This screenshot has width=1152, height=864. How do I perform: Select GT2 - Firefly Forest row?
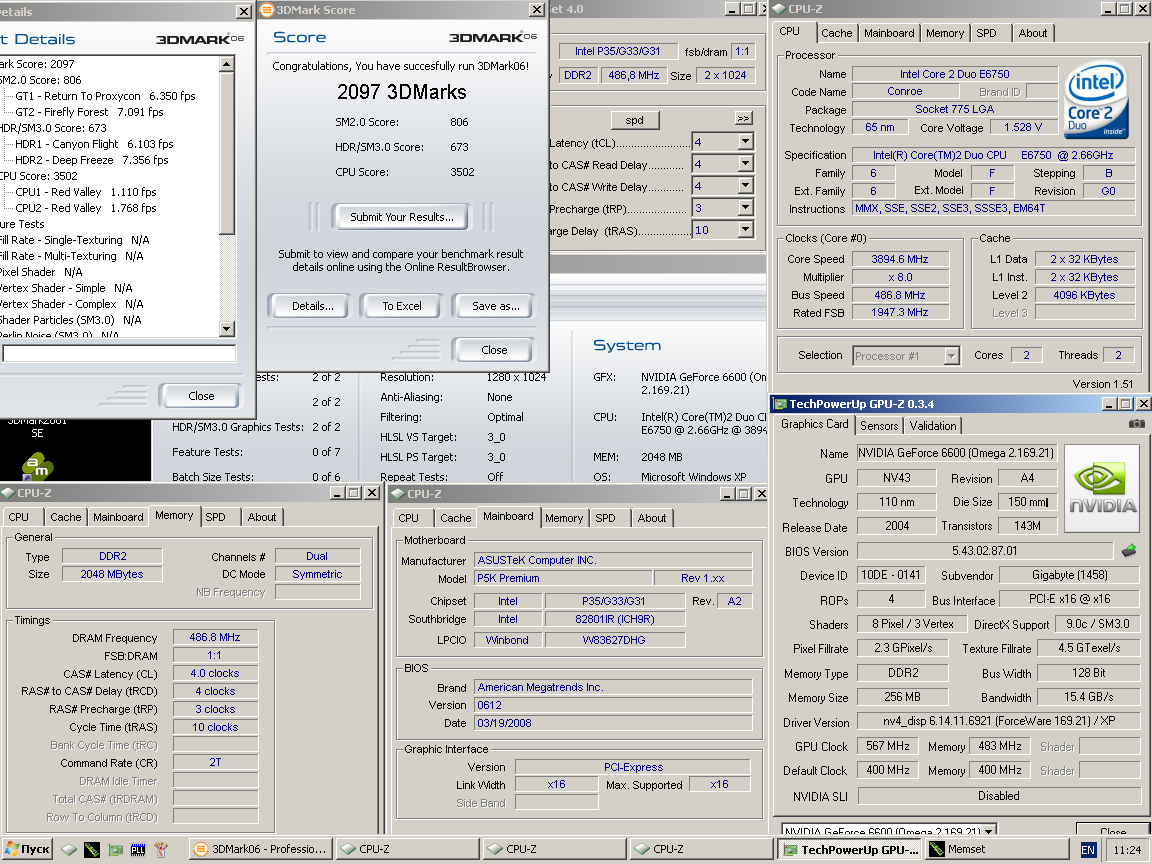click(x=89, y=112)
